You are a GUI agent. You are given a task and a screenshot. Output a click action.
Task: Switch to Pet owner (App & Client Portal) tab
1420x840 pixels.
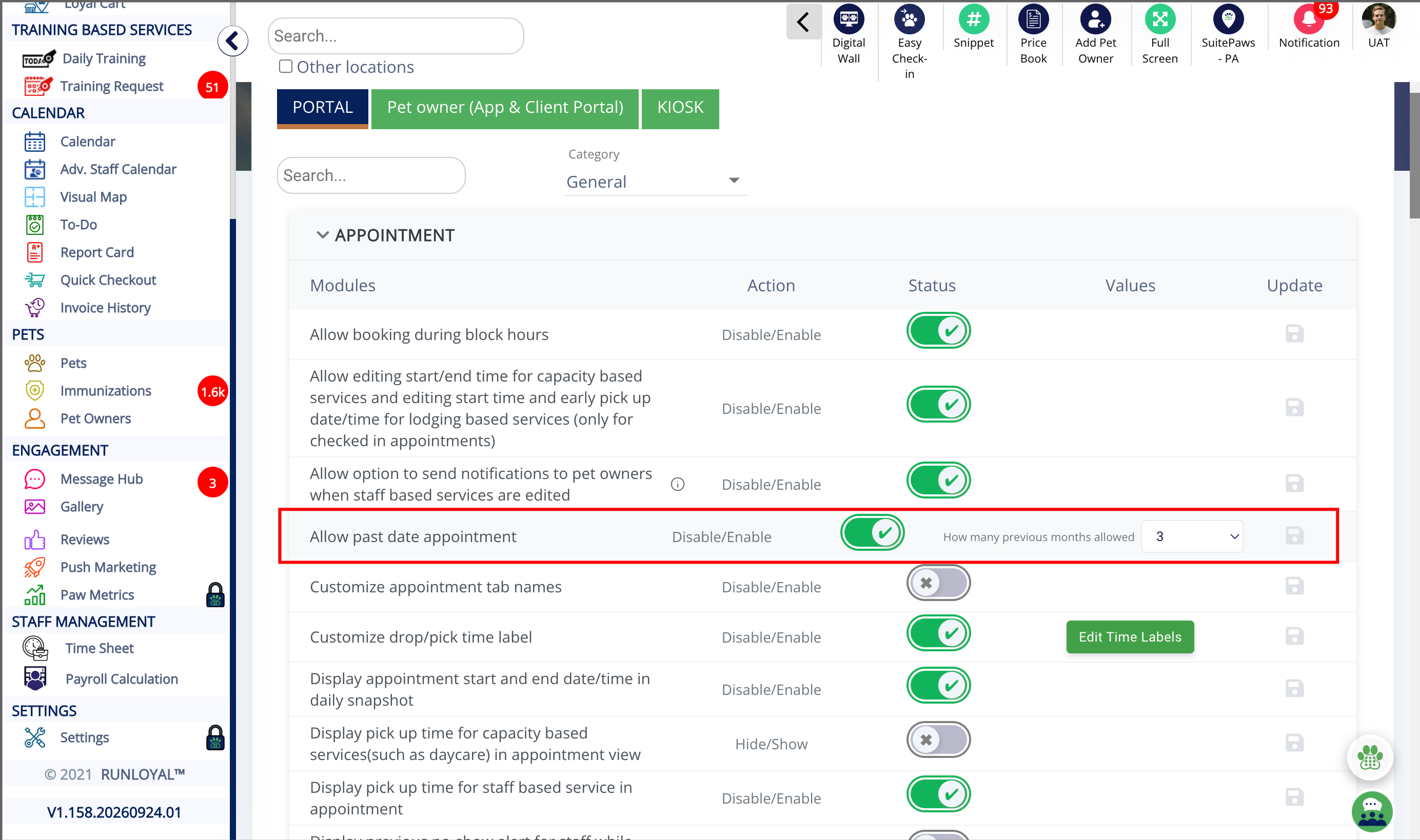pyautogui.click(x=504, y=108)
